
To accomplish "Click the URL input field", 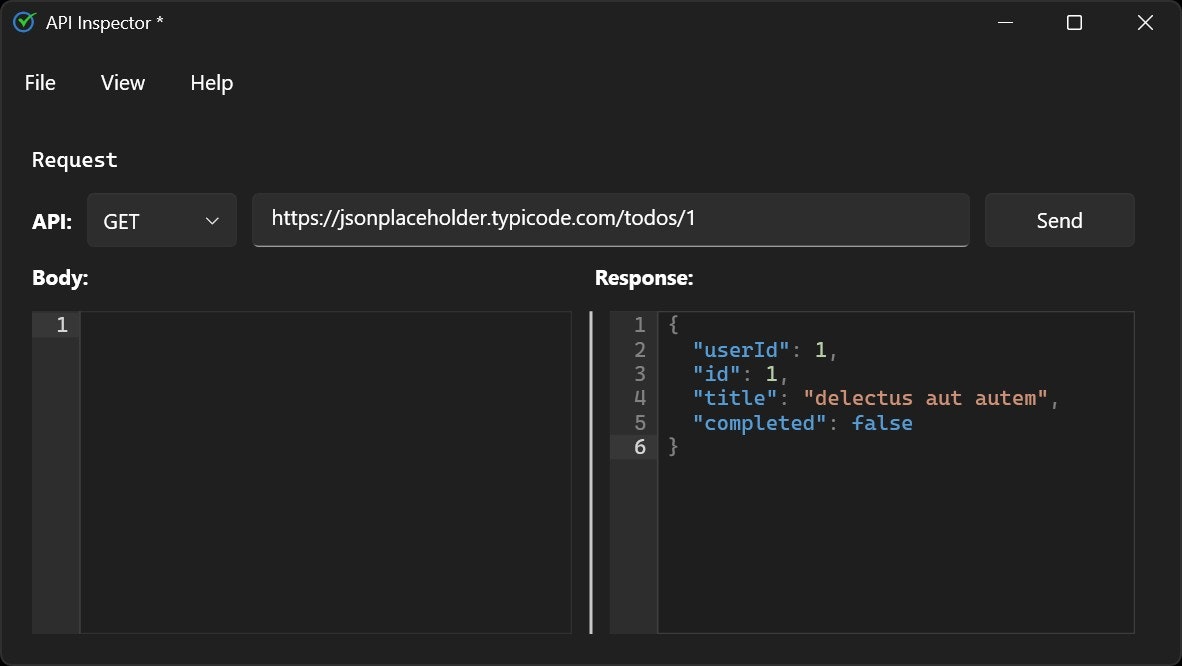I will pos(611,219).
